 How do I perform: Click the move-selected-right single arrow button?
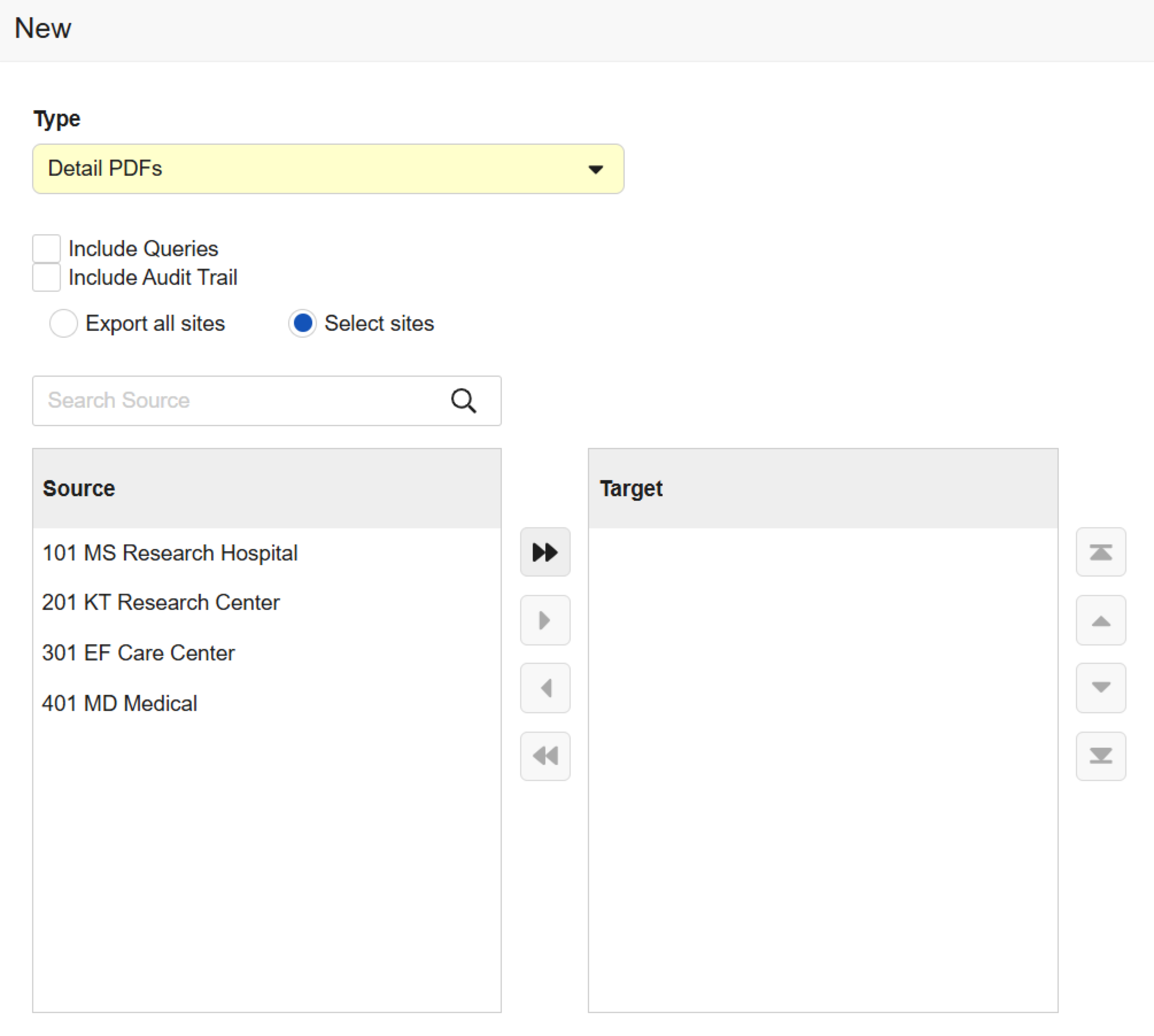pos(545,620)
